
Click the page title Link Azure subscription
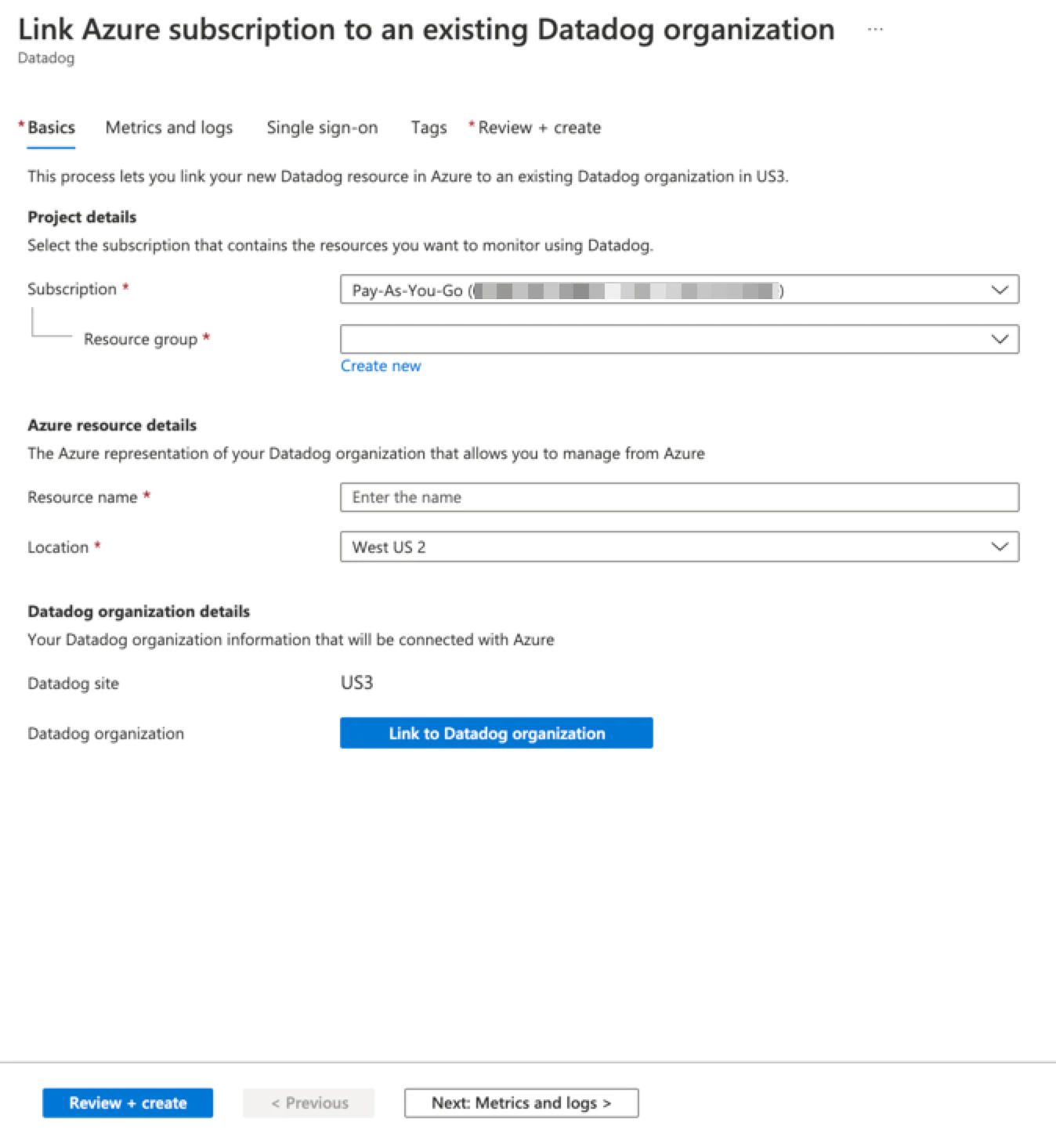click(x=426, y=30)
